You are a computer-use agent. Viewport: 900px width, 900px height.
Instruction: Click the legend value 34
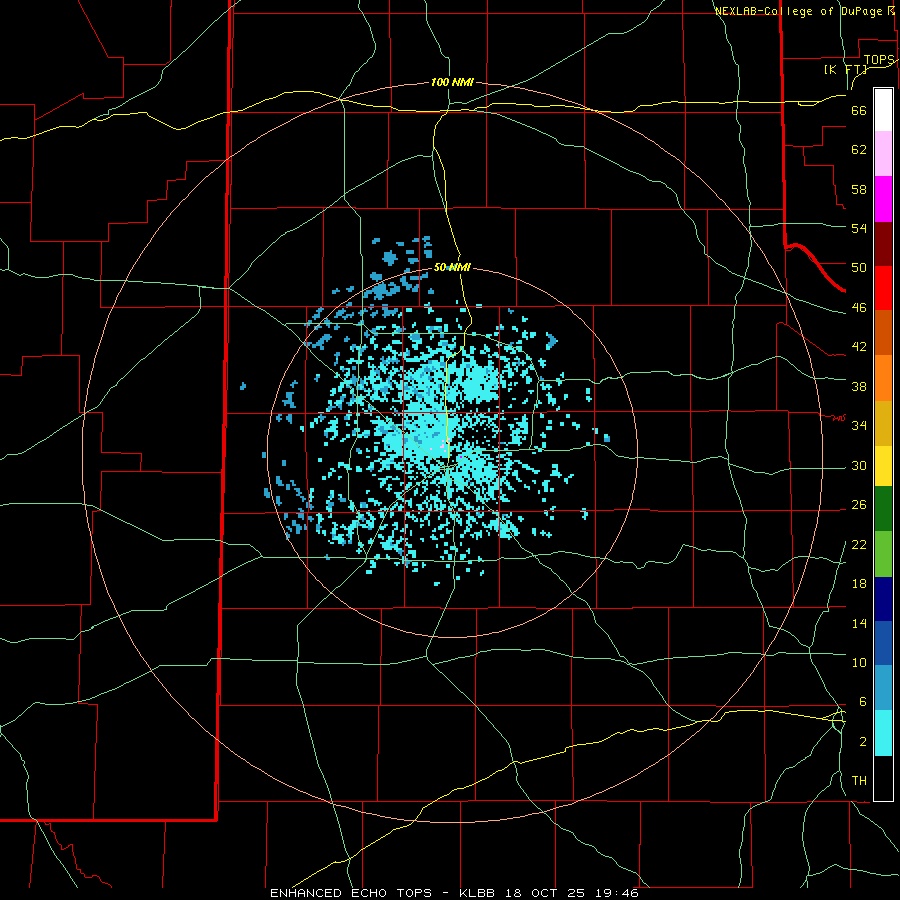[859, 425]
